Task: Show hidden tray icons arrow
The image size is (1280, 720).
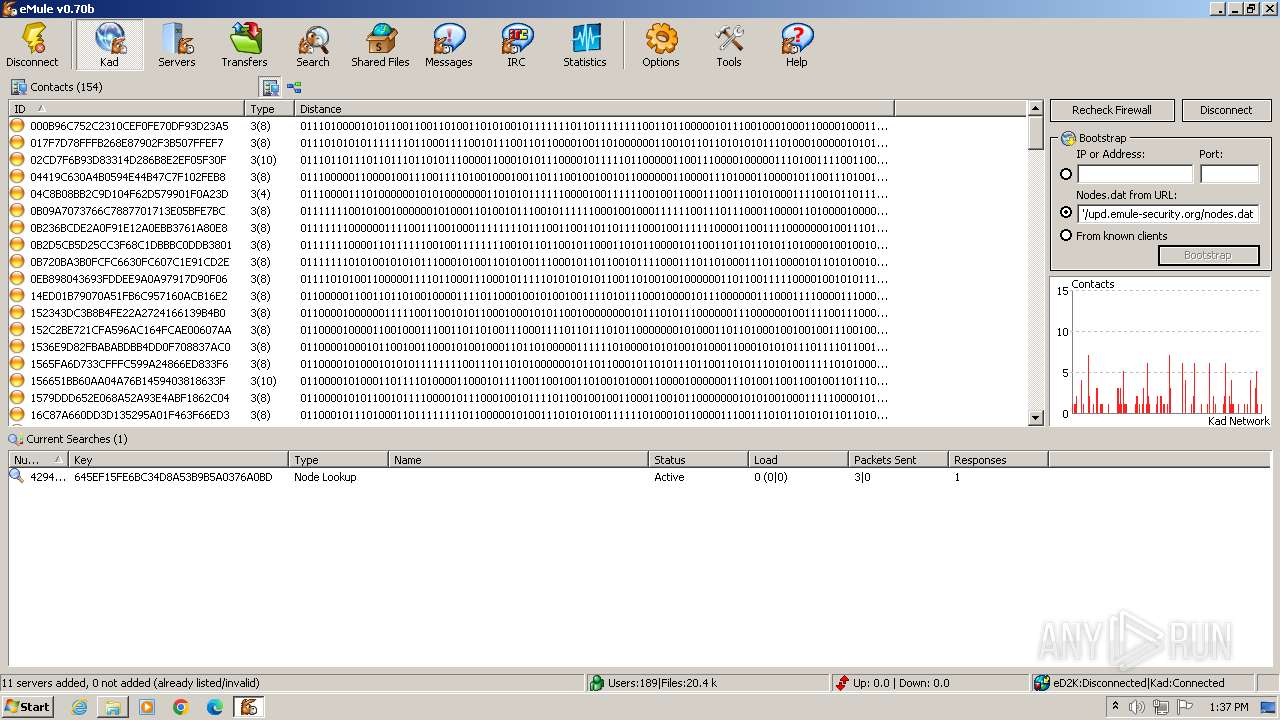Action: click(1115, 707)
